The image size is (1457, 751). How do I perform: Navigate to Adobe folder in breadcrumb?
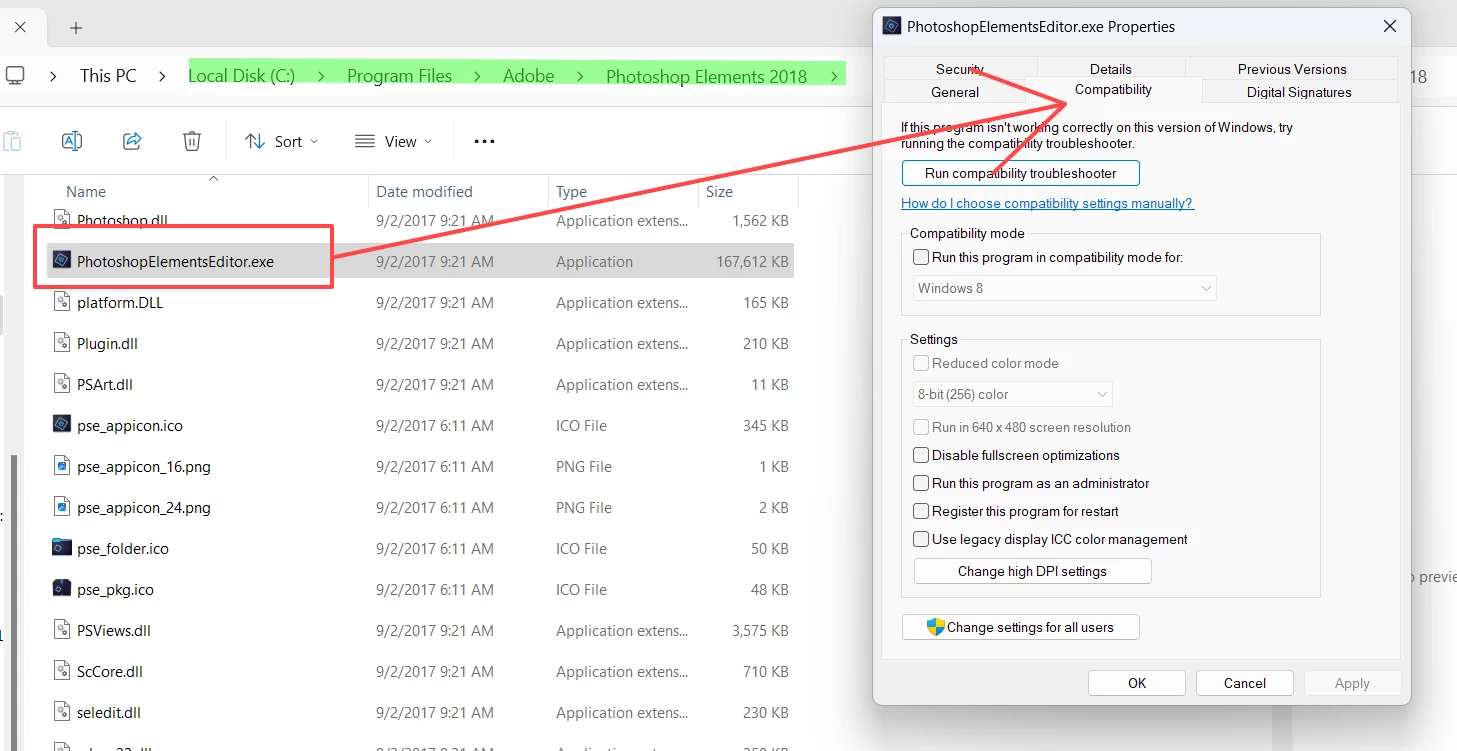point(528,76)
